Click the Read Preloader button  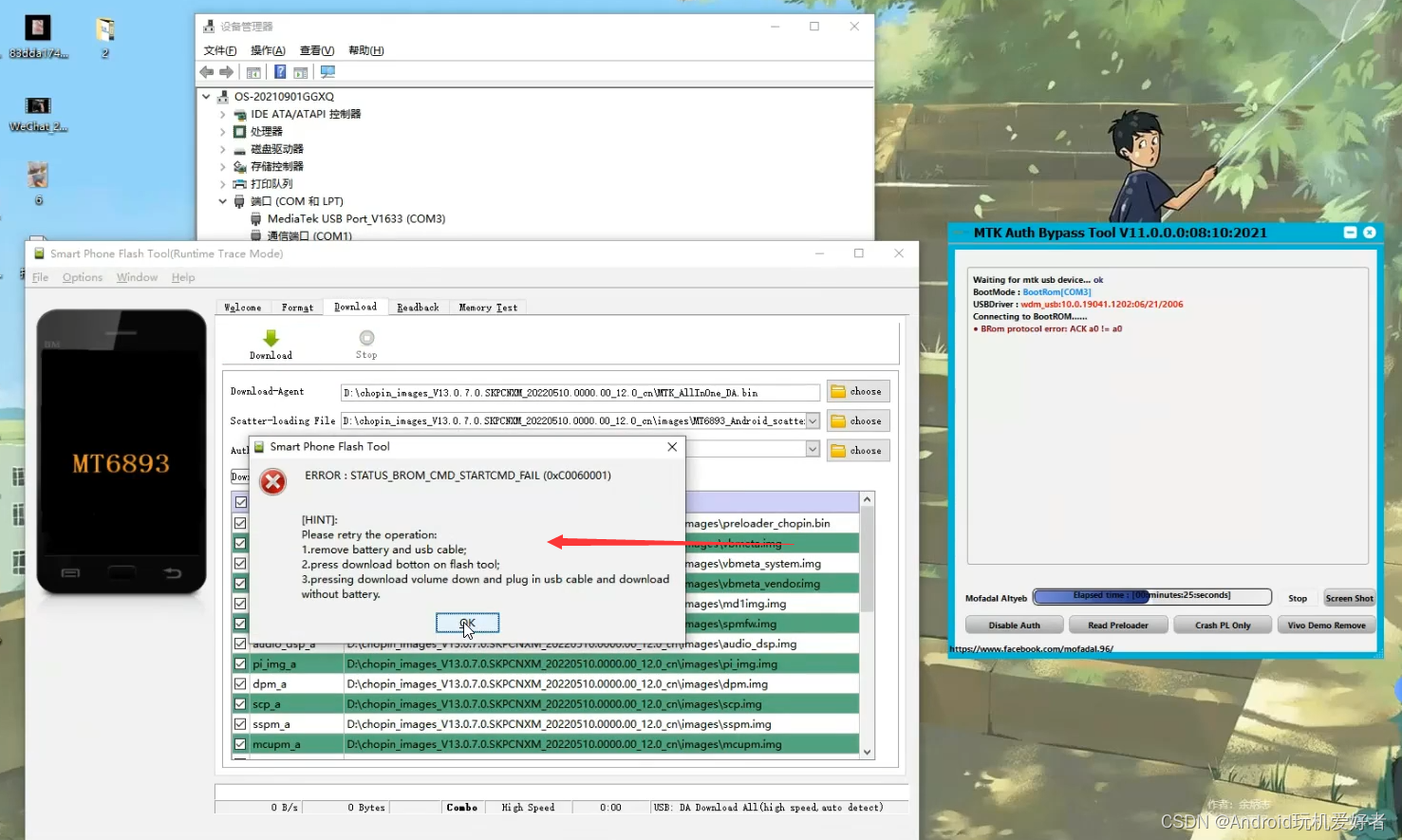click(1117, 625)
